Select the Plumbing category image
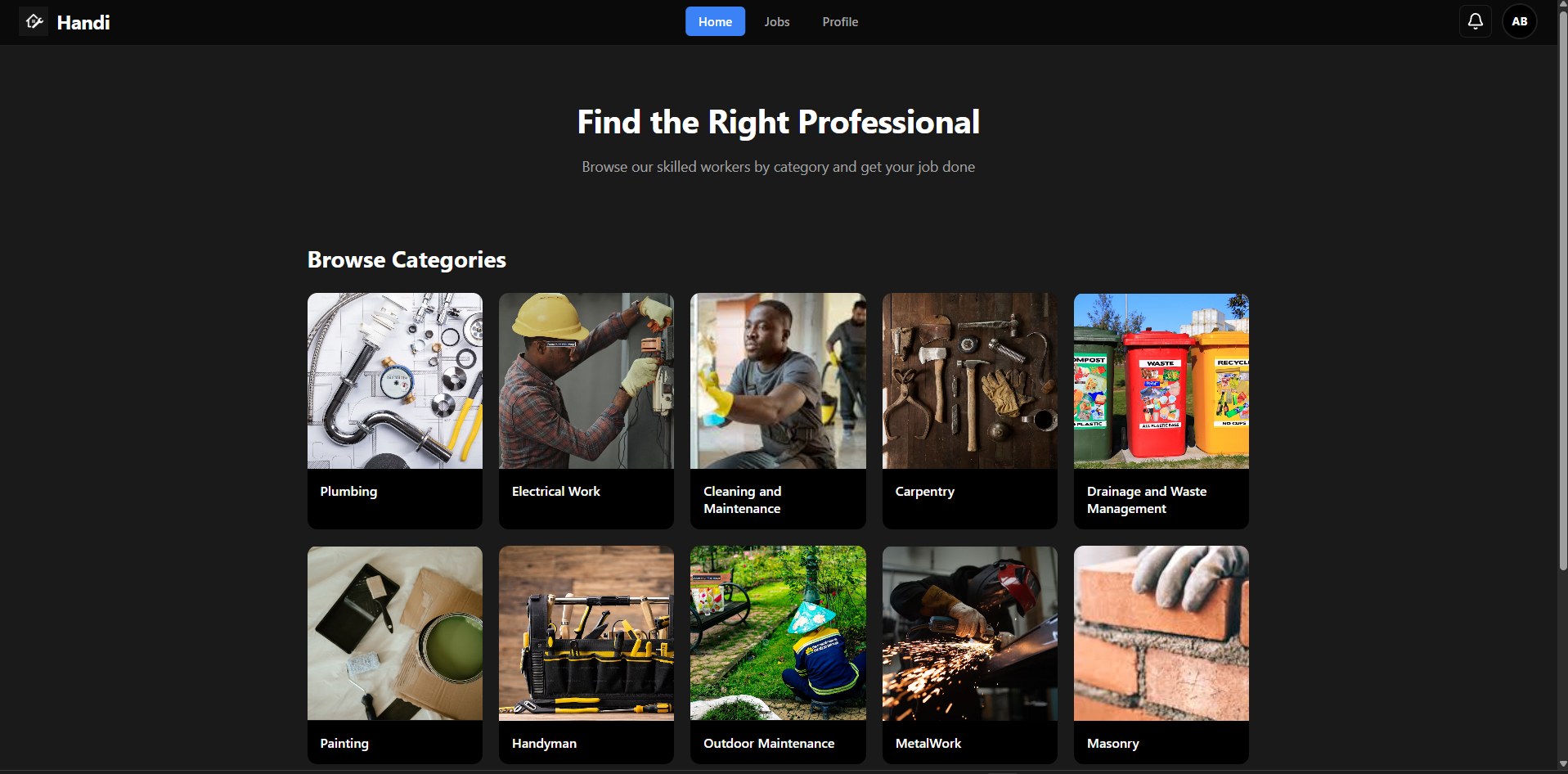The width and height of the screenshot is (1568, 774). 394,380
